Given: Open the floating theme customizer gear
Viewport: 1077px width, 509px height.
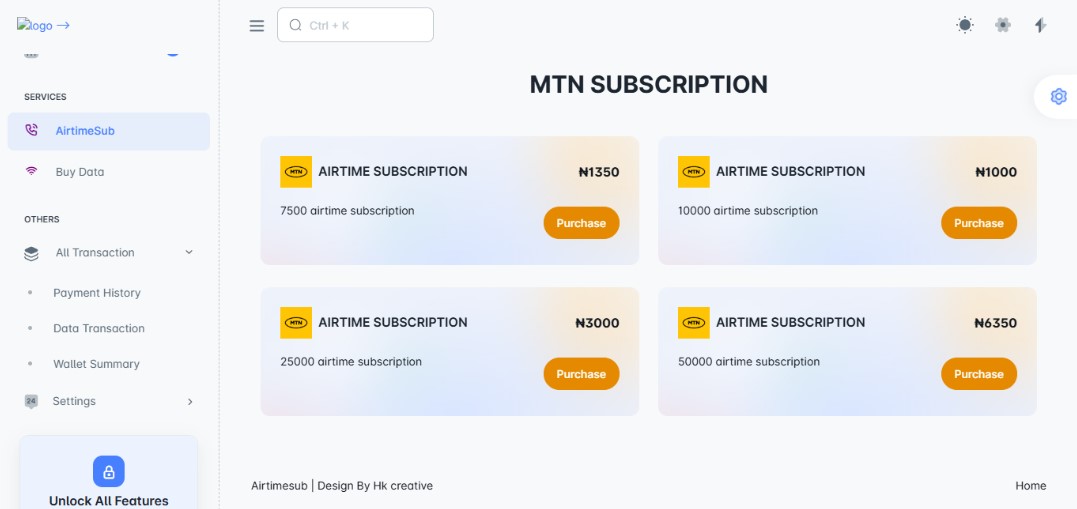Looking at the screenshot, I should coord(1058,96).
